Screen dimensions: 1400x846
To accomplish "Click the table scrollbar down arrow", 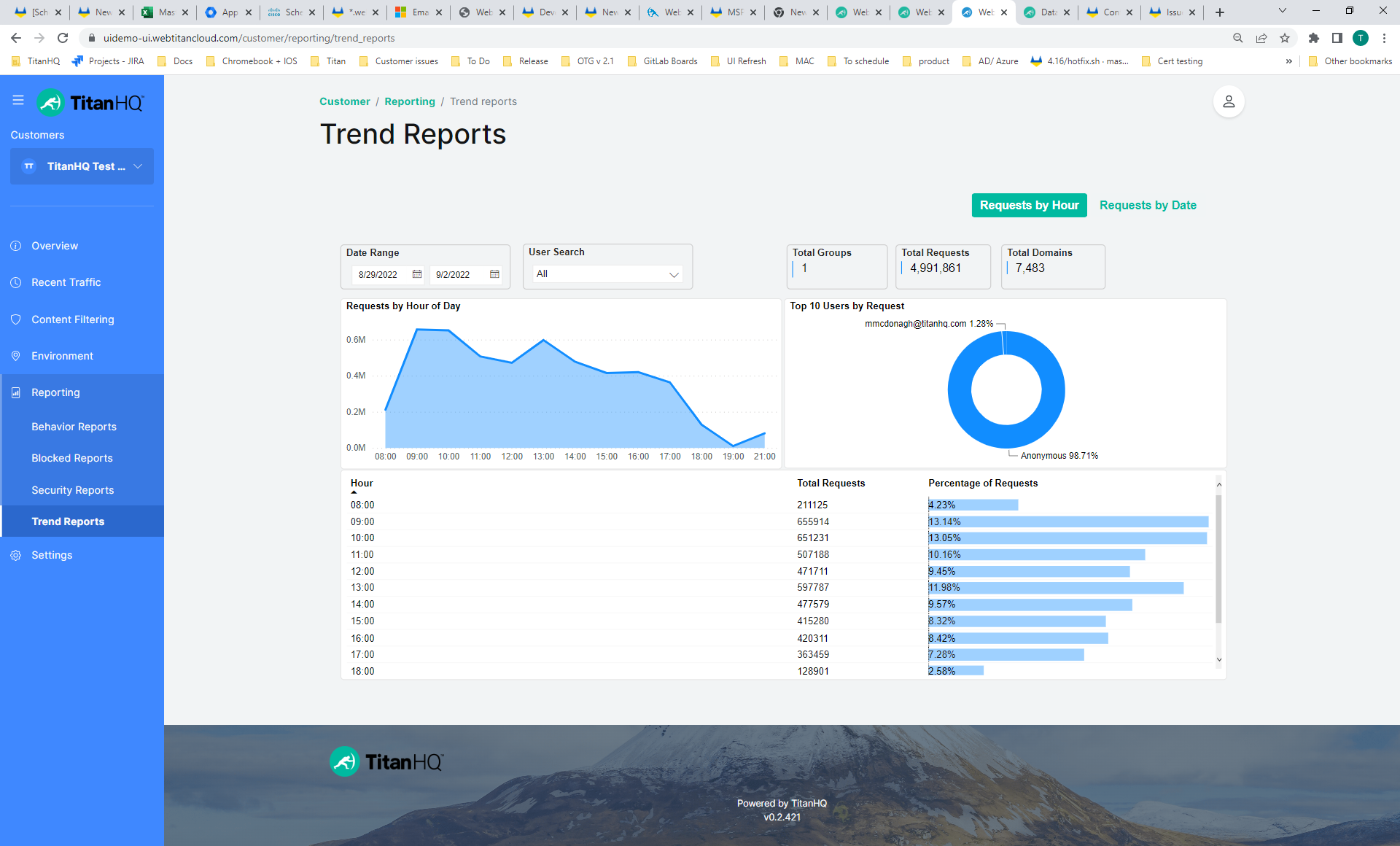I will [x=1218, y=659].
